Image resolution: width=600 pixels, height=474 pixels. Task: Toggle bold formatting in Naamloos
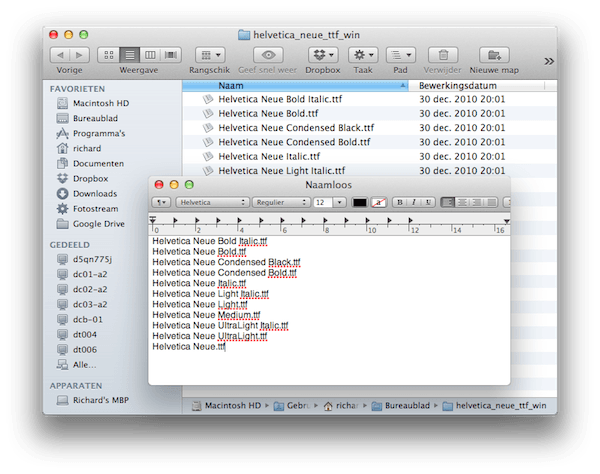point(400,202)
